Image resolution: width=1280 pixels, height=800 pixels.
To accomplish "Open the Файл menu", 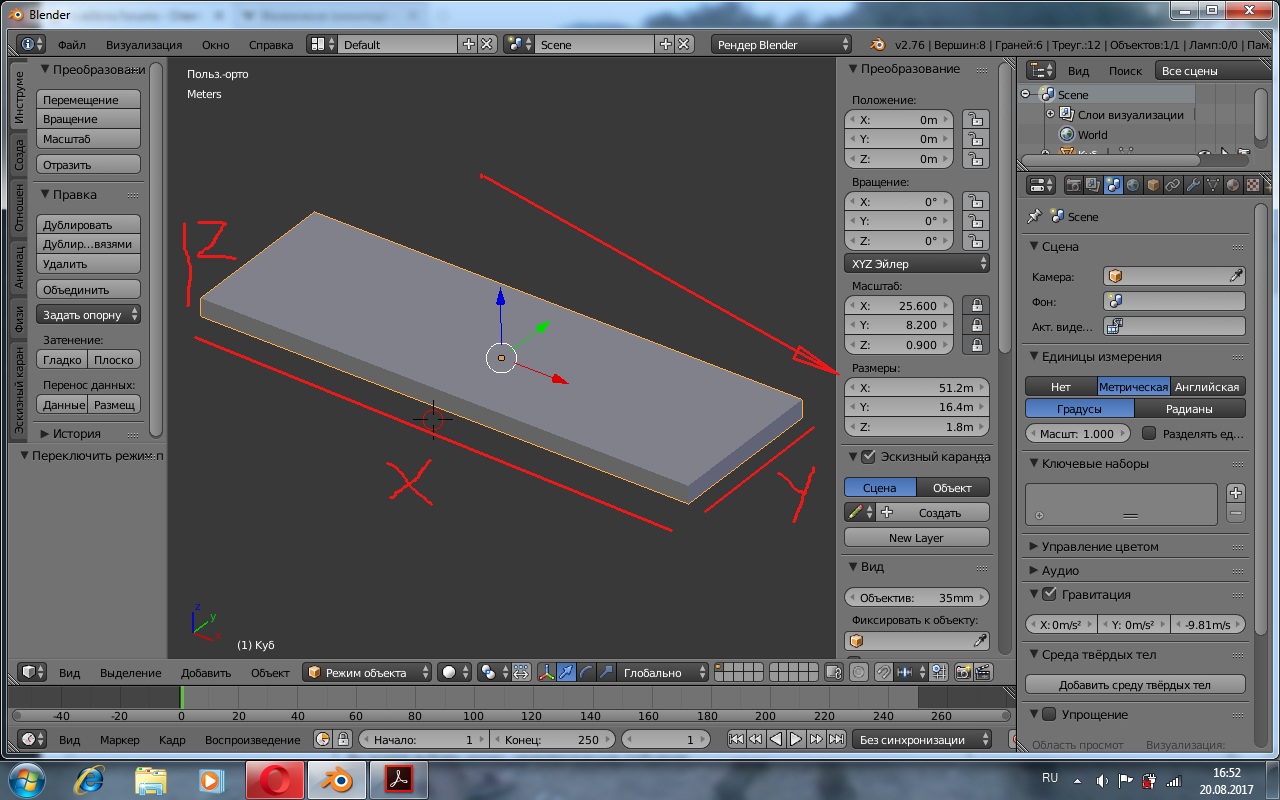I will tap(71, 45).
